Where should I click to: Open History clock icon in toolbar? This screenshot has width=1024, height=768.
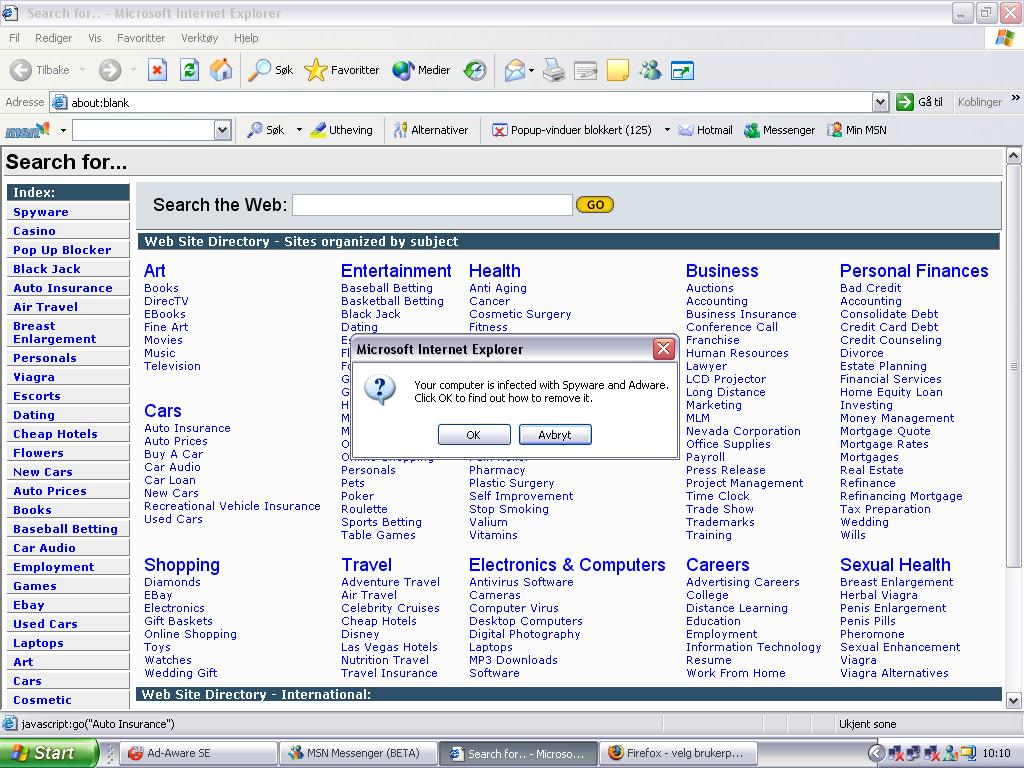pyautogui.click(x=475, y=70)
